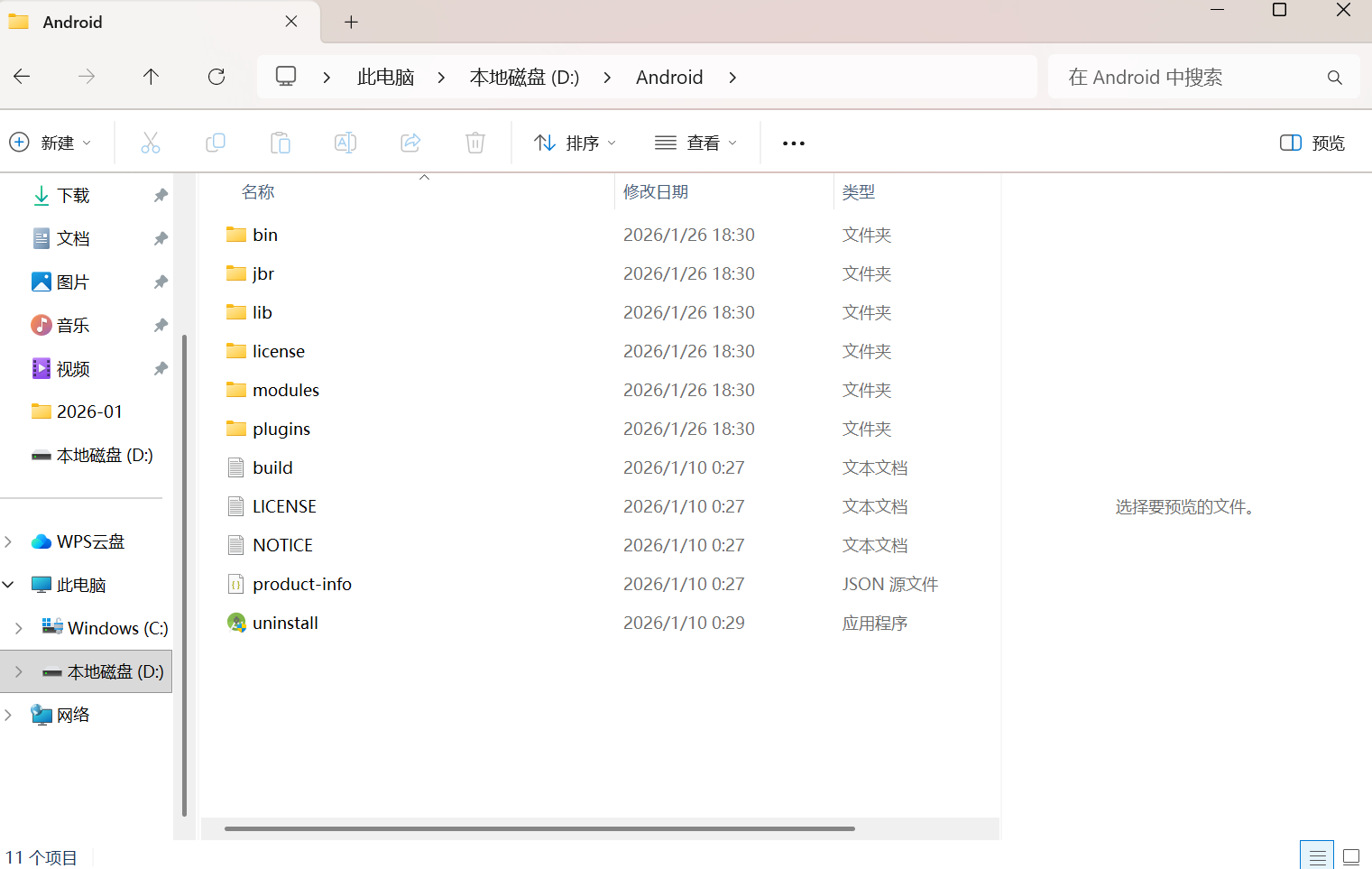Open the three-dot more options menu

794,143
